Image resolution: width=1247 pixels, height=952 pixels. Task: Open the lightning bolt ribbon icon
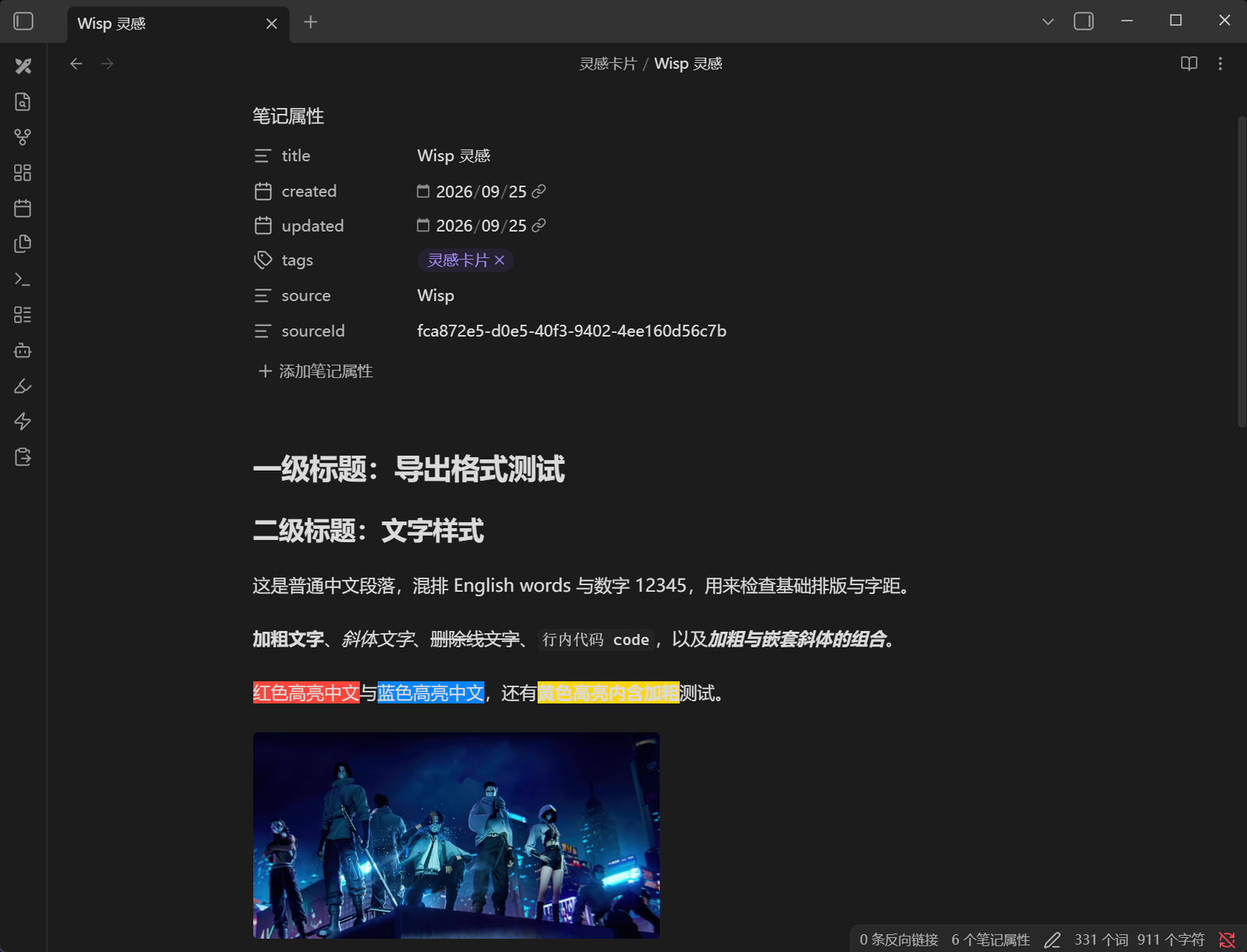[x=23, y=421]
